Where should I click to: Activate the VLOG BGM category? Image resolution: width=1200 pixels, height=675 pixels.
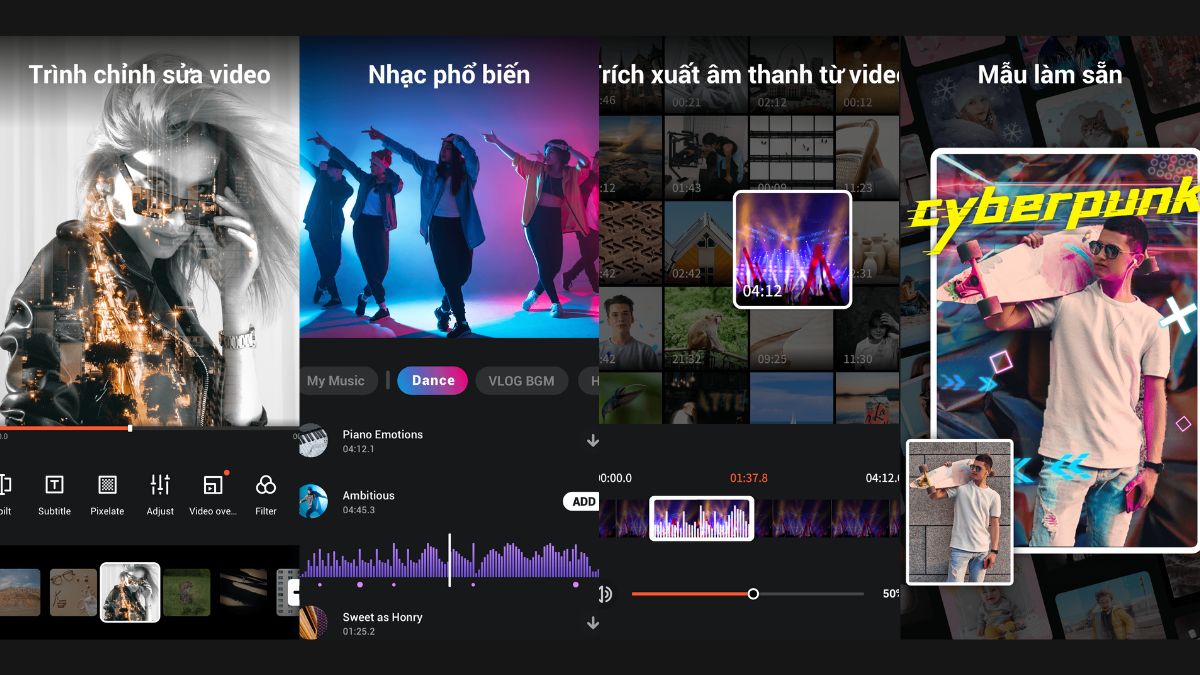click(521, 381)
